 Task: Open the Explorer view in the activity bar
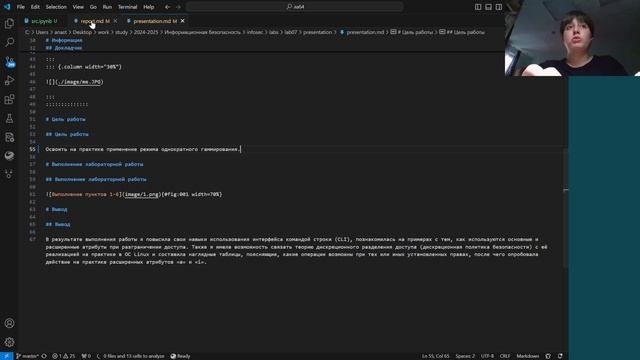9,24
